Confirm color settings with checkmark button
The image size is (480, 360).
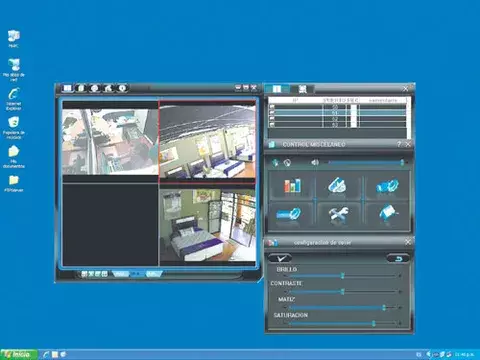coord(280,258)
